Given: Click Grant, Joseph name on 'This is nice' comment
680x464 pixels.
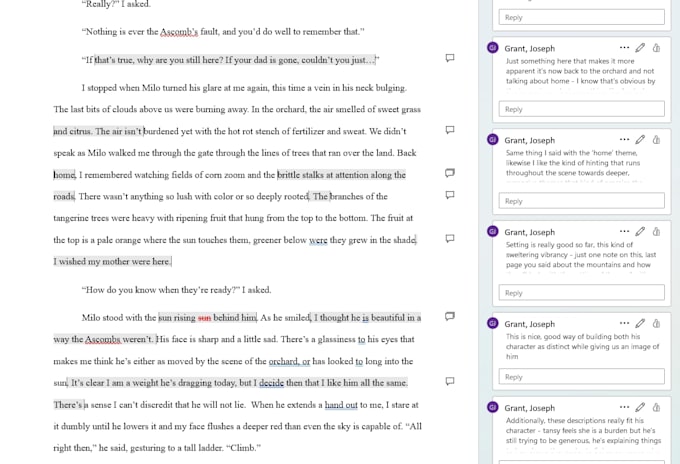Looking at the screenshot, I should click(530, 324).
